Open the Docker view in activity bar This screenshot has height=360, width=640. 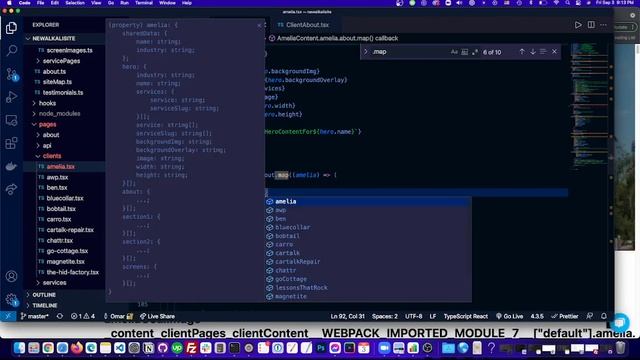11,166
